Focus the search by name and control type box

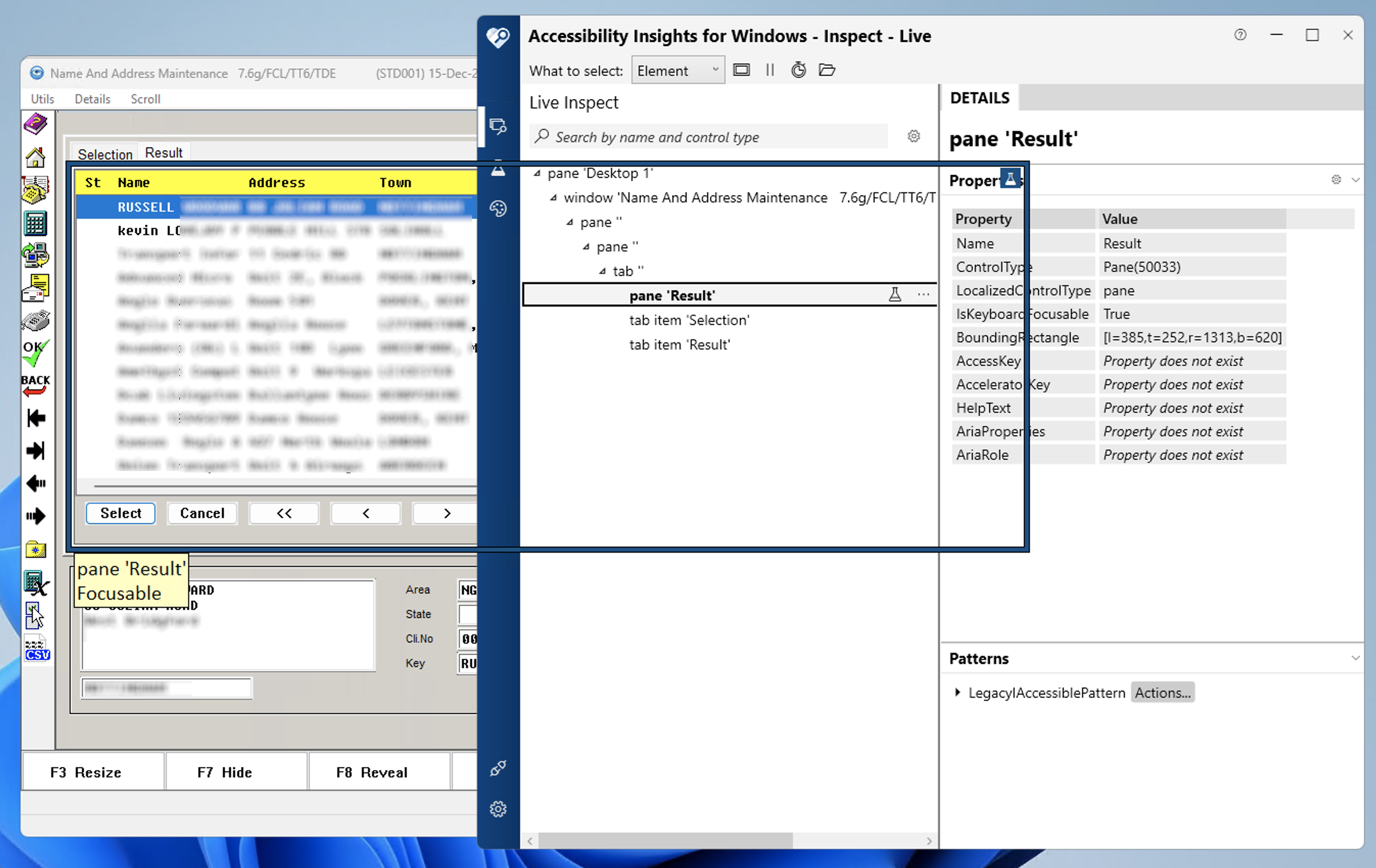click(x=709, y=136)
